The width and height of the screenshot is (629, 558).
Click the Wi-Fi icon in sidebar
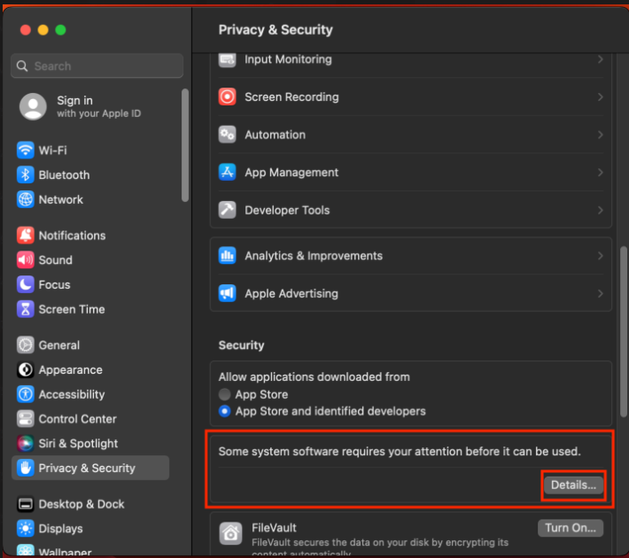pyautogui.click(x=26, y=150)
